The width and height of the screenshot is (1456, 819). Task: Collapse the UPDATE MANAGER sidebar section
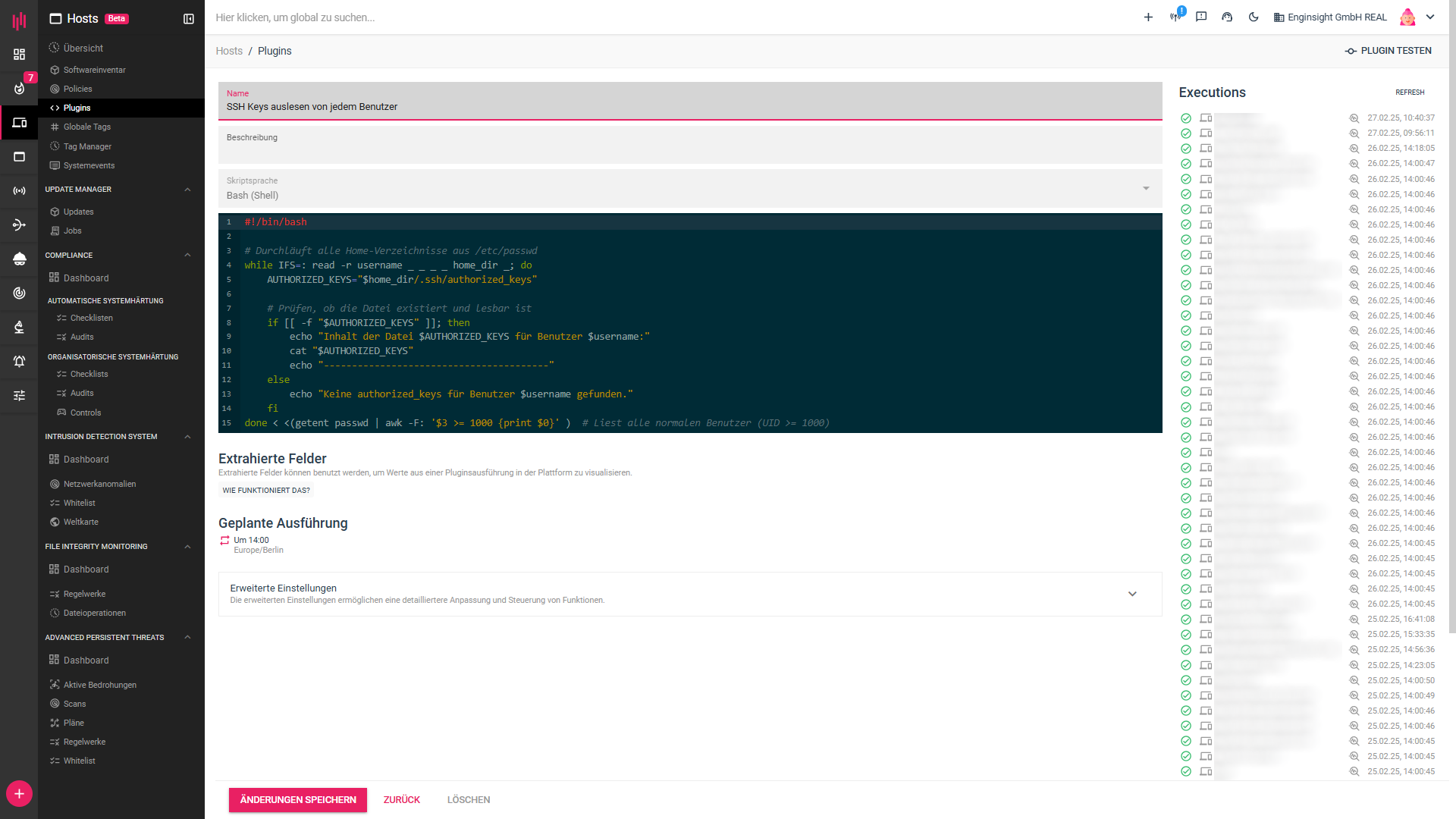pos(187,190)
